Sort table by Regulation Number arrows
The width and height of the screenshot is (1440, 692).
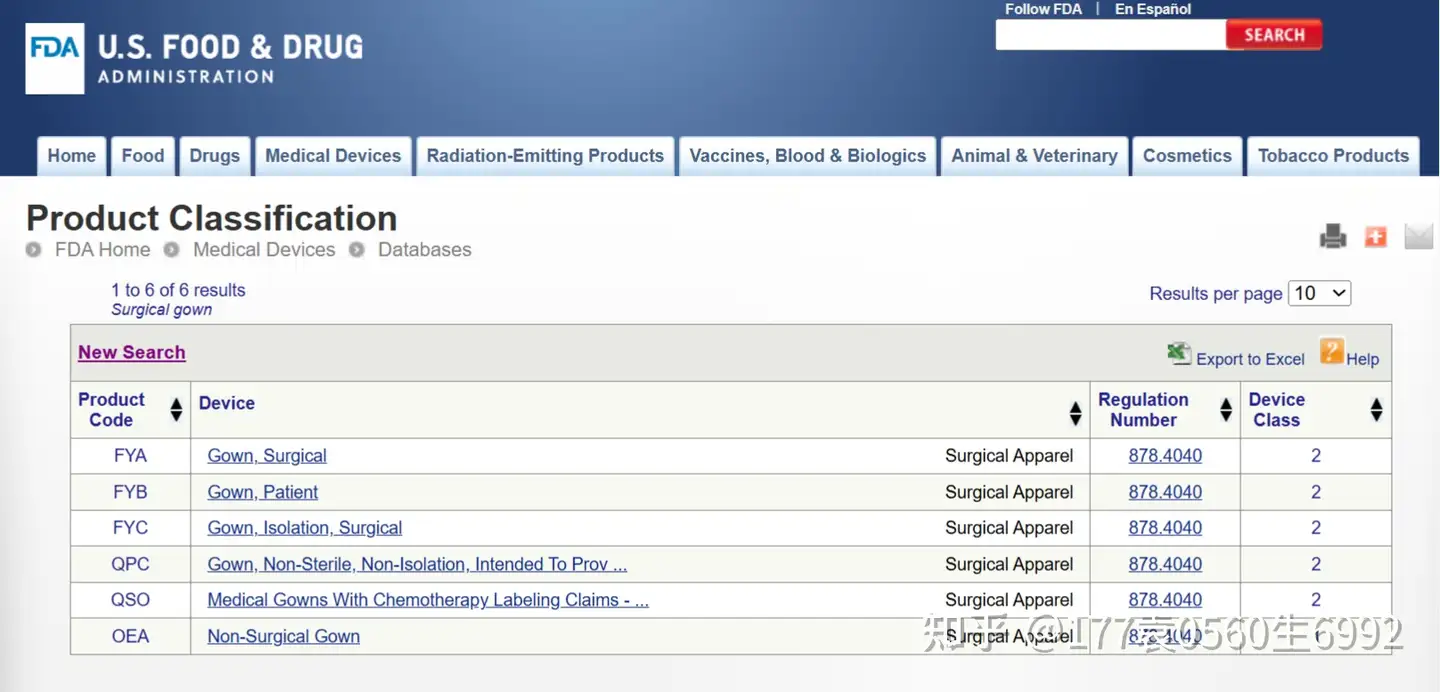tap(1226, 410)
